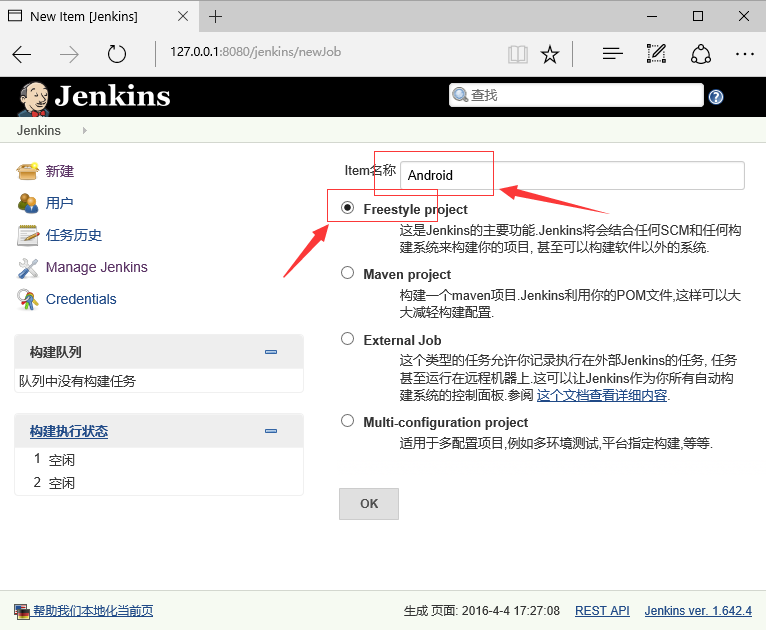Open the 帮助我们本地化当前页 link
766x630 pixels.
pos(93,611)
